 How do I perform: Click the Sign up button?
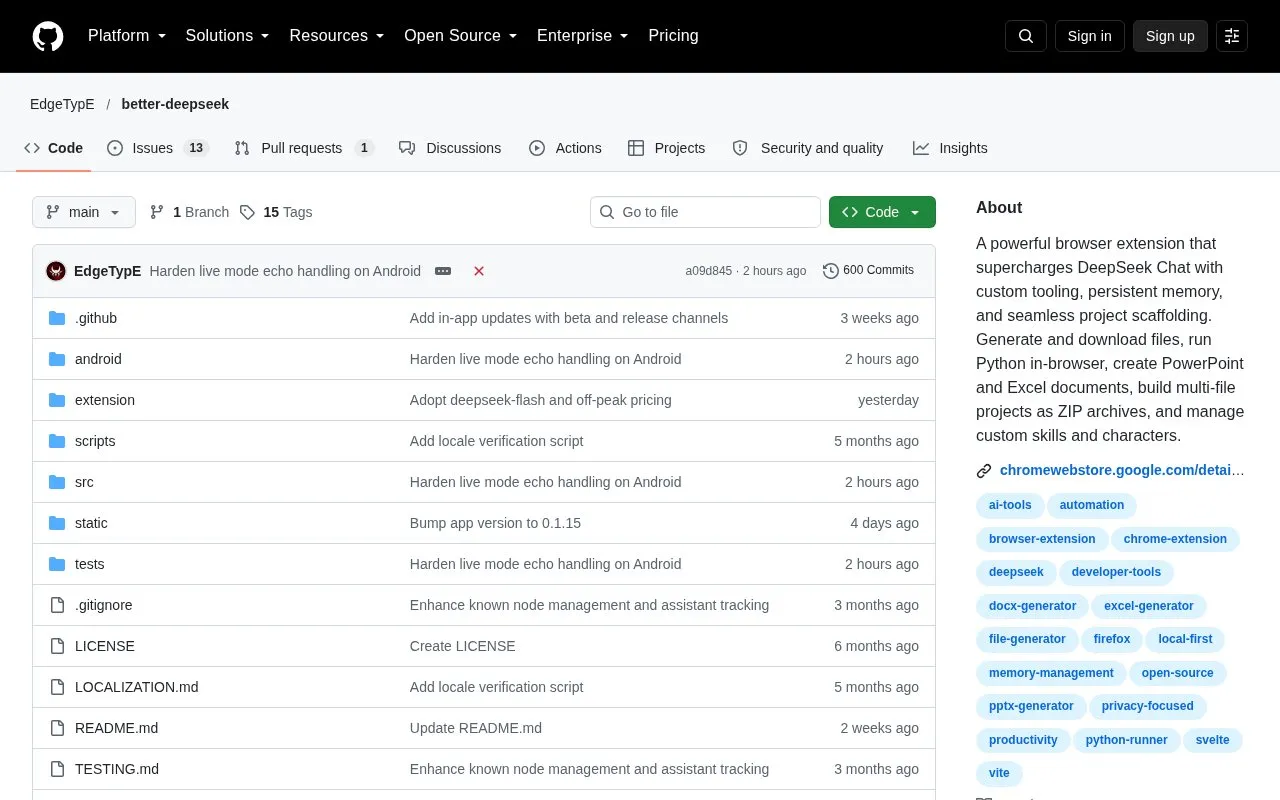click(1170, 36)
